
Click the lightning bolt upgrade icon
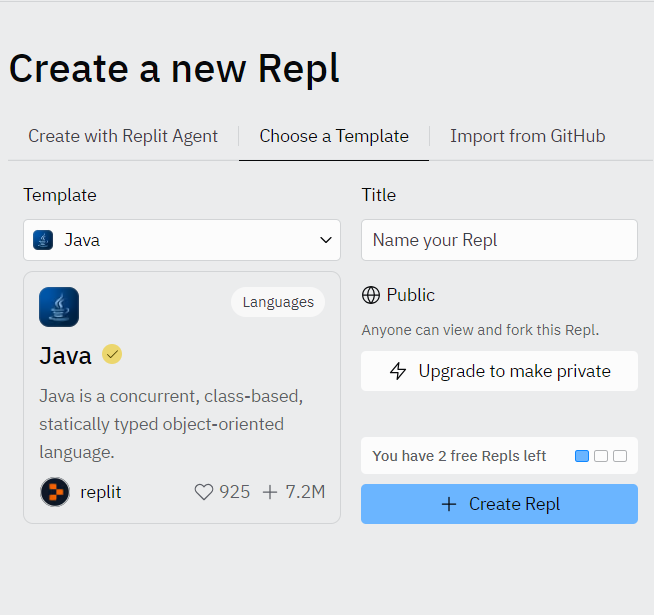(398, 371)
